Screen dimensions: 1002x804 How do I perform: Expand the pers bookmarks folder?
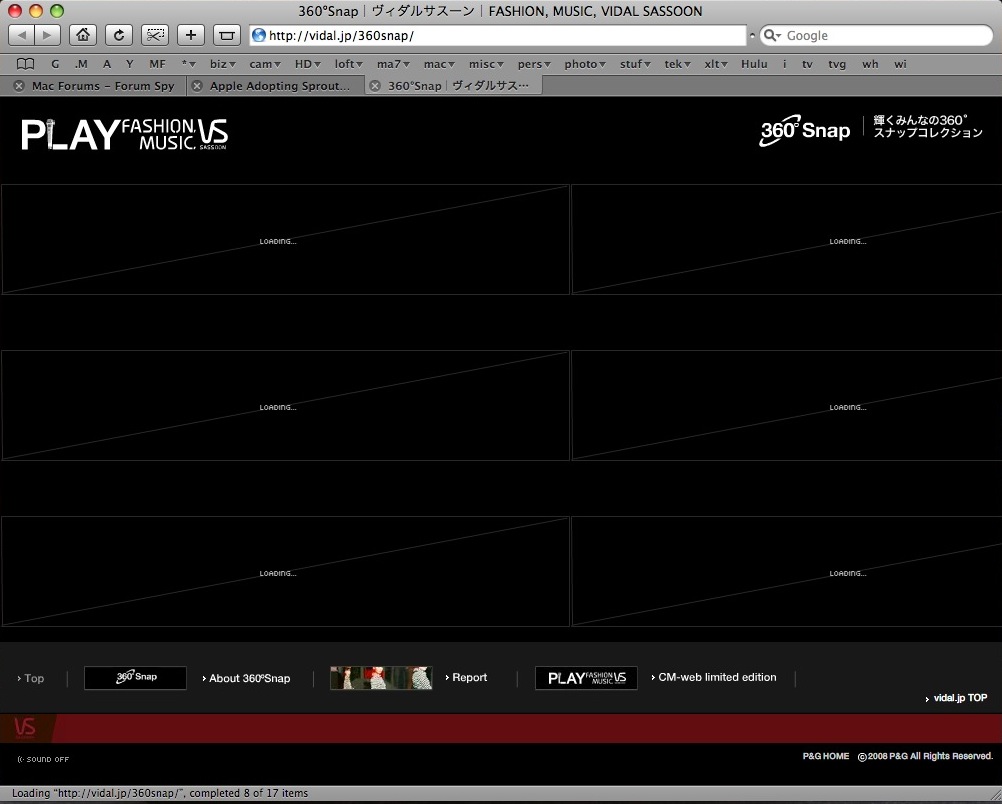tap(534, 64)
